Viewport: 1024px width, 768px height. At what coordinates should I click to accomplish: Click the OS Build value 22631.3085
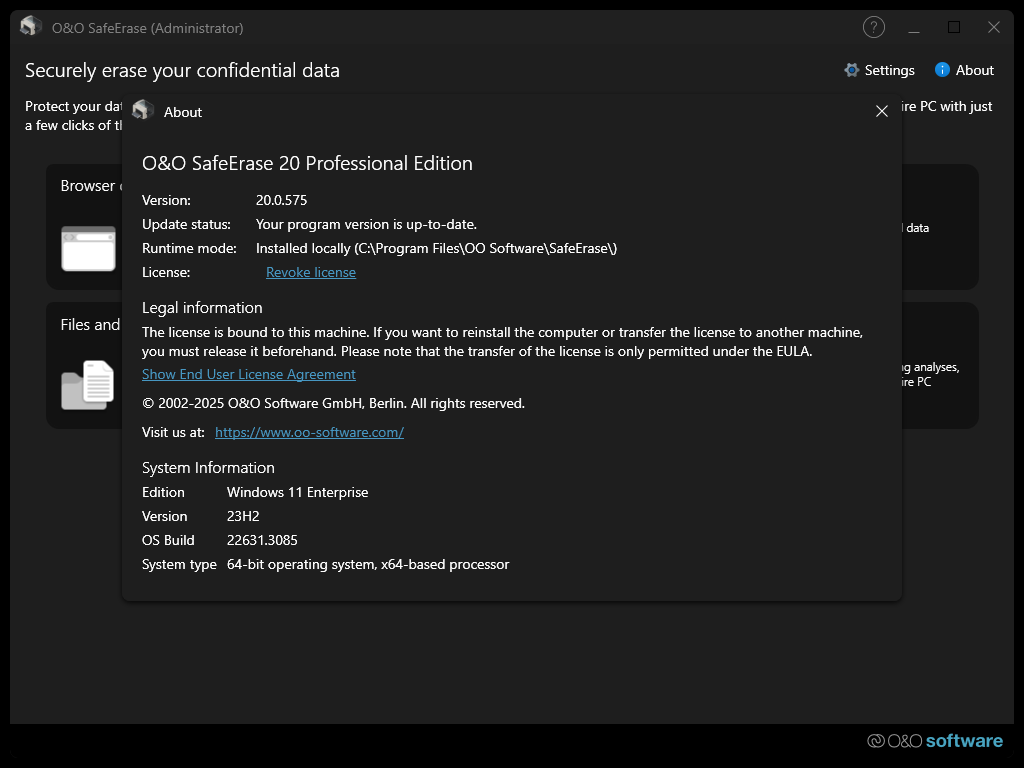point(262,540)
